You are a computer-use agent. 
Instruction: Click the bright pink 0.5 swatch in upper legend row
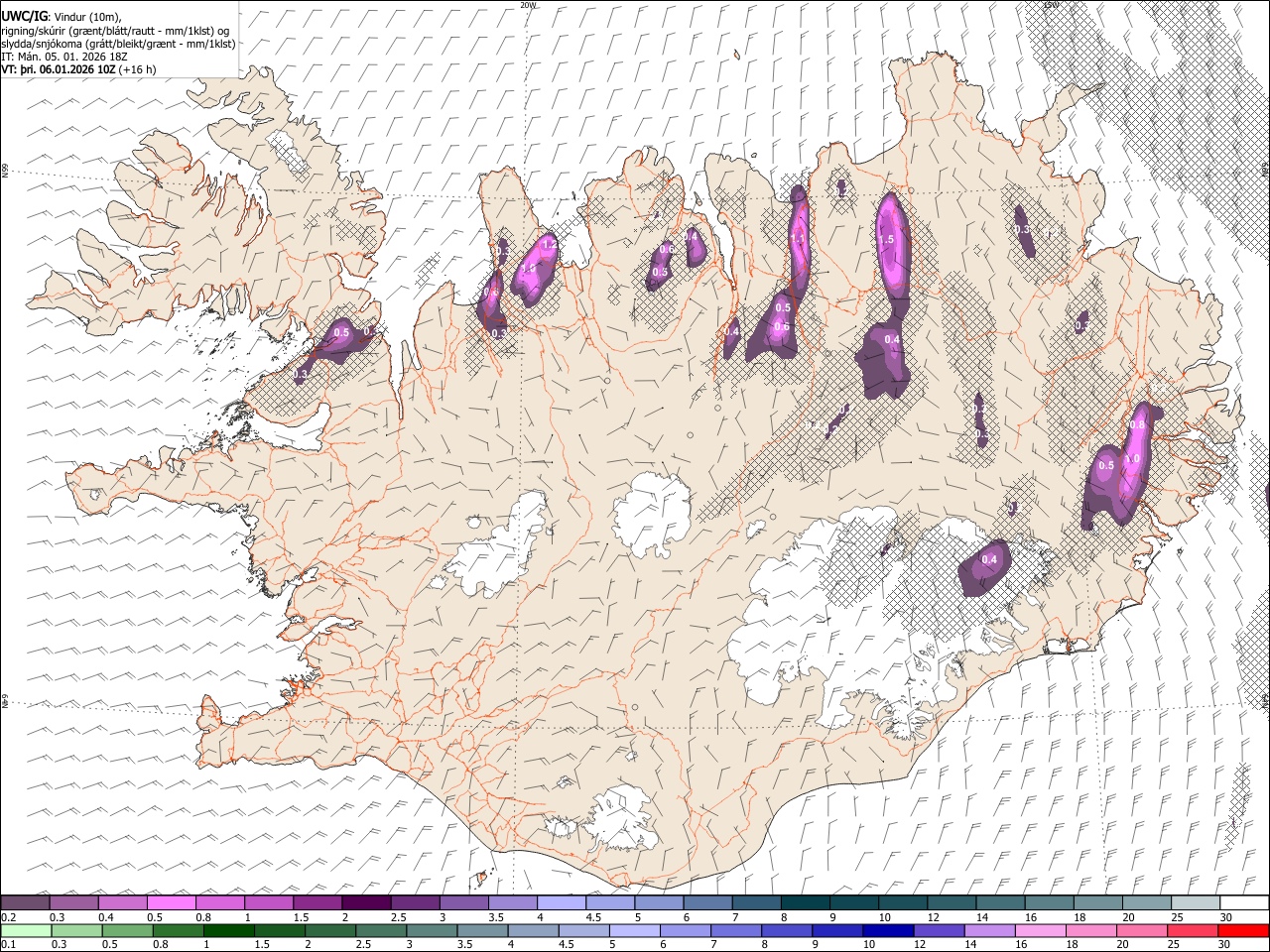click(171, 902)
